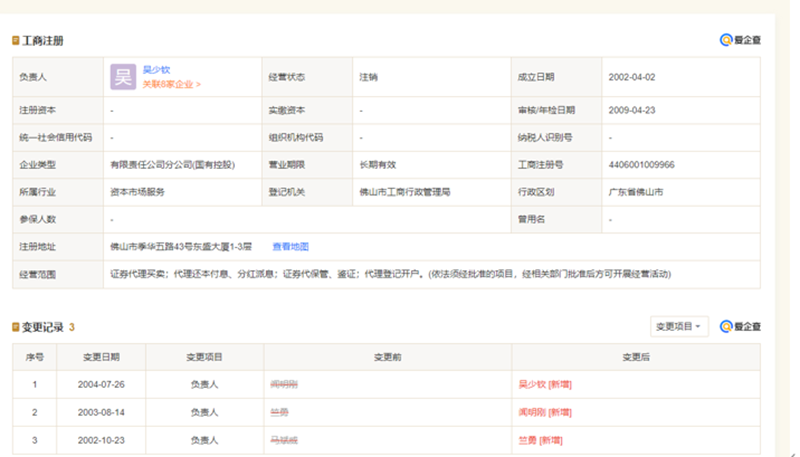
Task: Click the registered address 佛山市季华五路43号
Action: pyautogui.click(x=180, y=246)
